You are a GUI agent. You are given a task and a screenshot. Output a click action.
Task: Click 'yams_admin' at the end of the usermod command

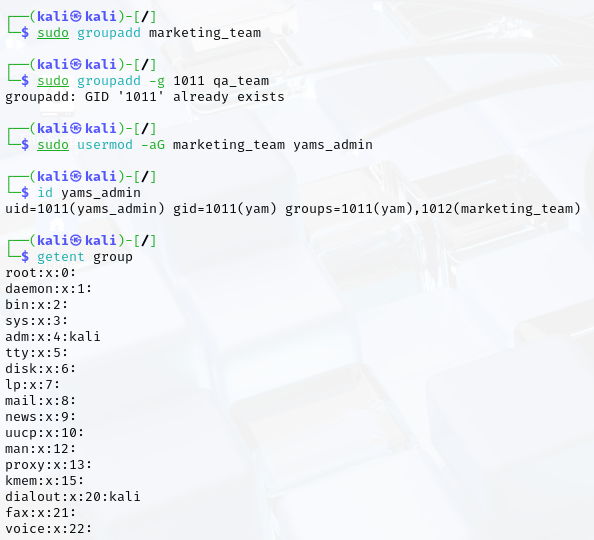point(333,145)
